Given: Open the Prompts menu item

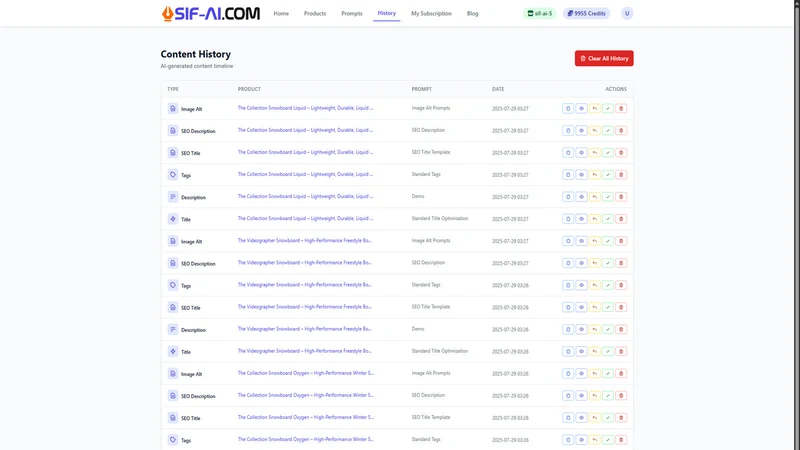Looking at the screenshot, I should (352, 14).
